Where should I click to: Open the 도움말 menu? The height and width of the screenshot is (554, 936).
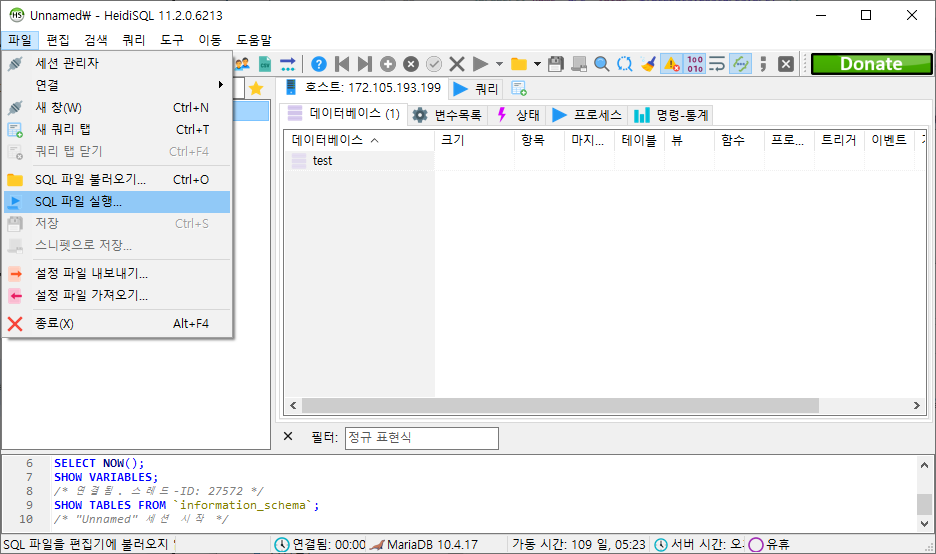point(254,40)
